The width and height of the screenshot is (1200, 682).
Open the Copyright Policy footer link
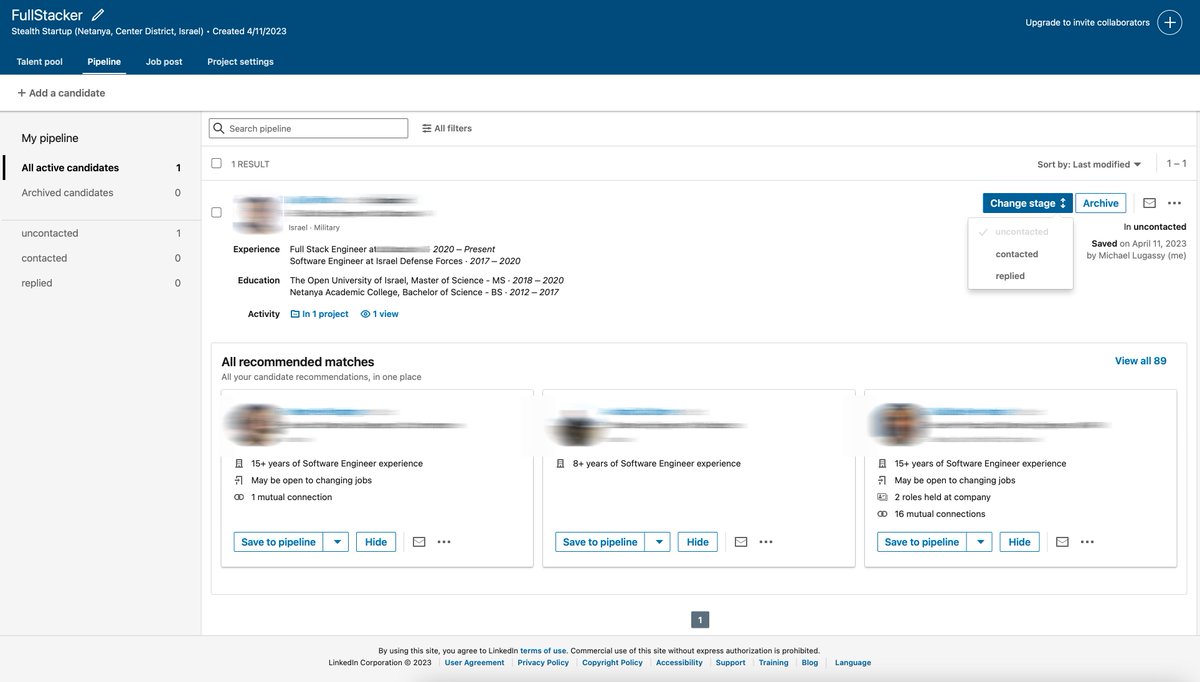point(612,662)
